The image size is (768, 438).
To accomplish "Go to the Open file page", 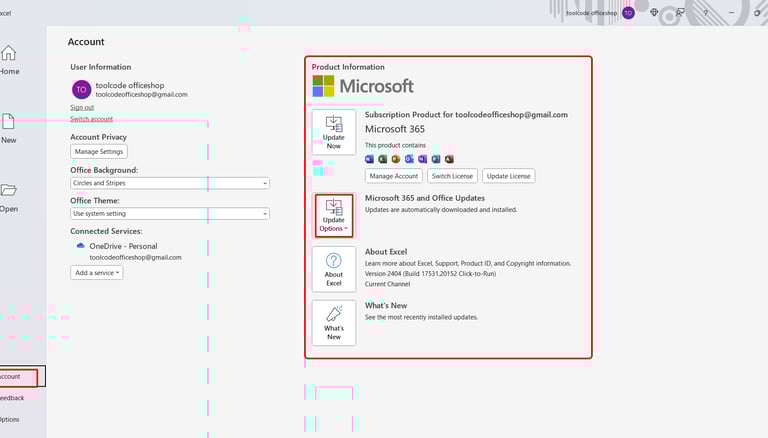I will (x=9, y=197).
